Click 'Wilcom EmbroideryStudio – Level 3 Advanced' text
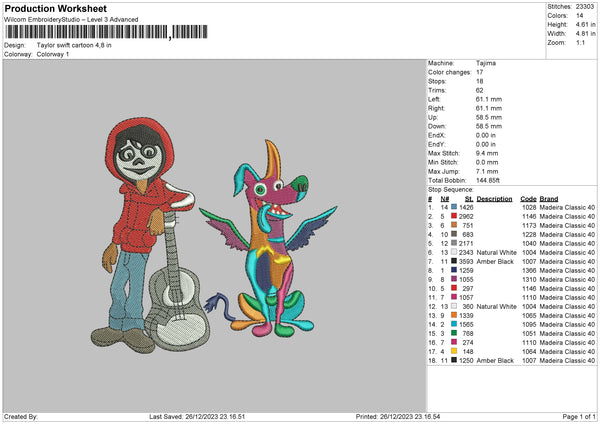600x424 pixels. tap(71, 20)
